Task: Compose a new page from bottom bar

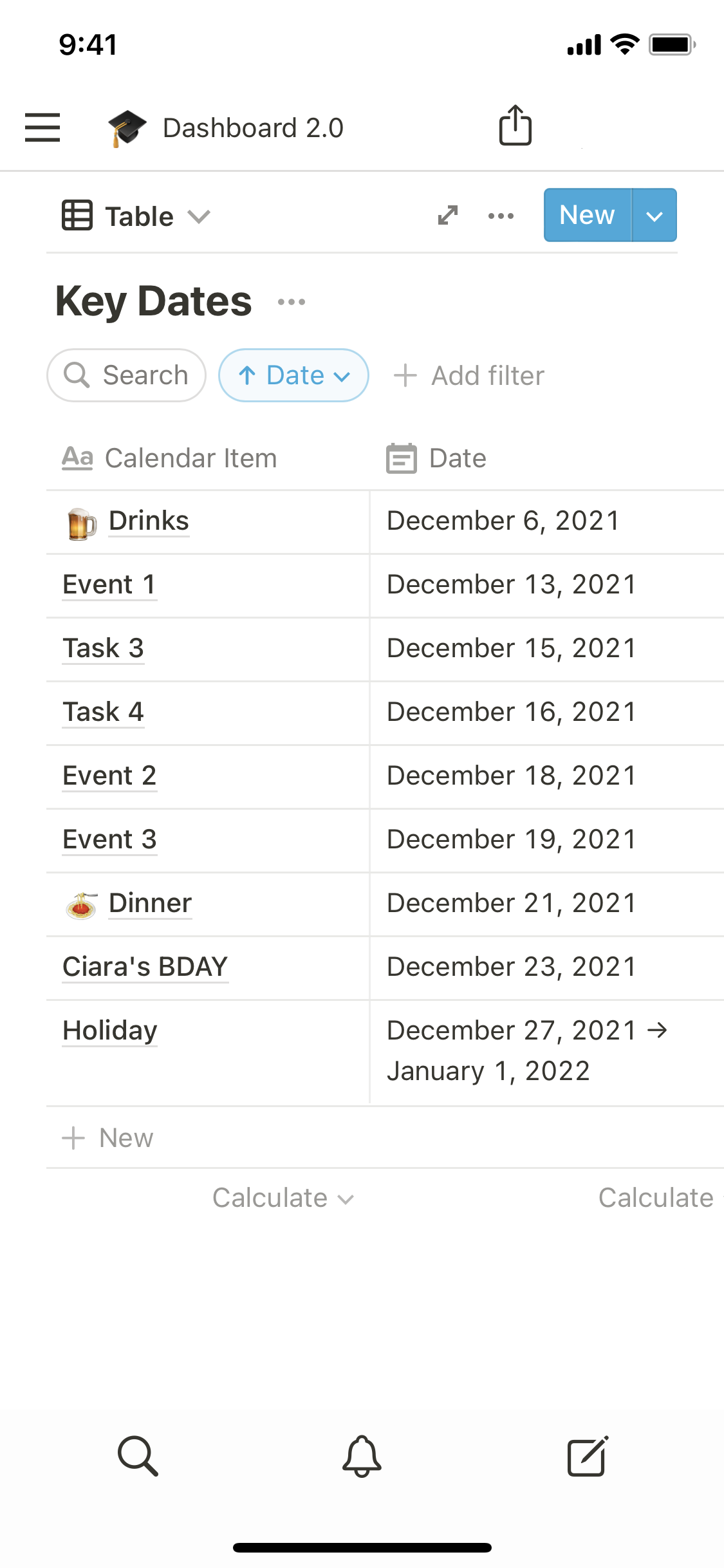Action: coord(587,1456)
